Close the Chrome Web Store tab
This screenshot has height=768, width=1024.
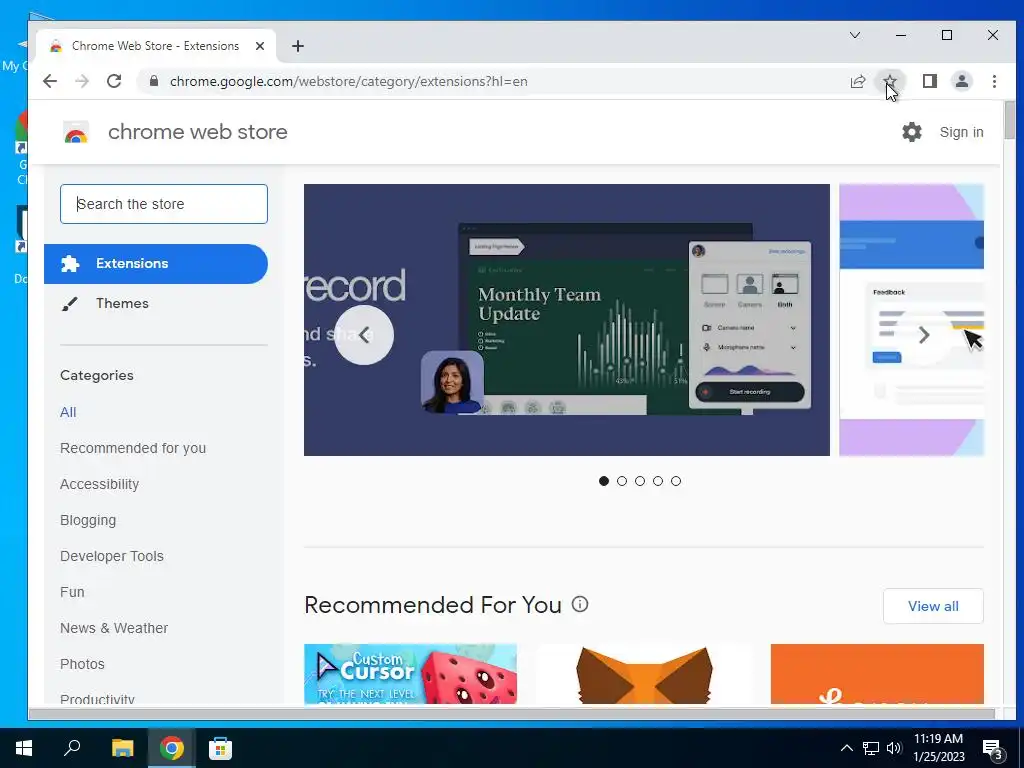click(260, 46)
